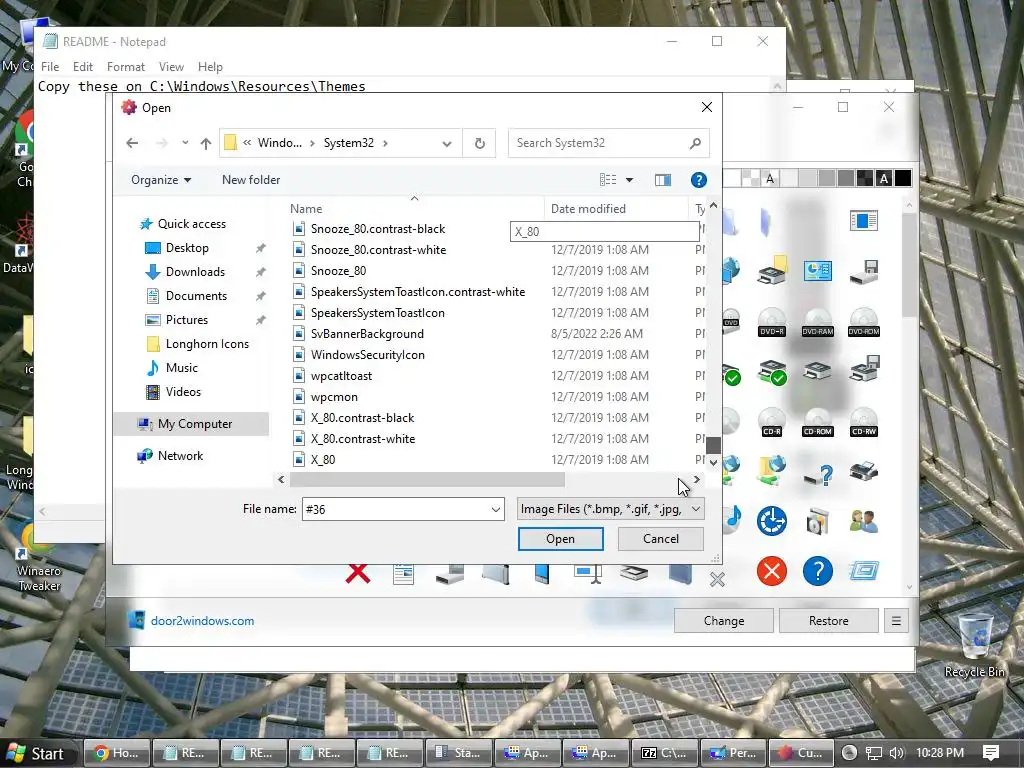Viewport: 1024px width, 768px height.
Task: Select Desktop in Quick access
Action: [187, 248]
